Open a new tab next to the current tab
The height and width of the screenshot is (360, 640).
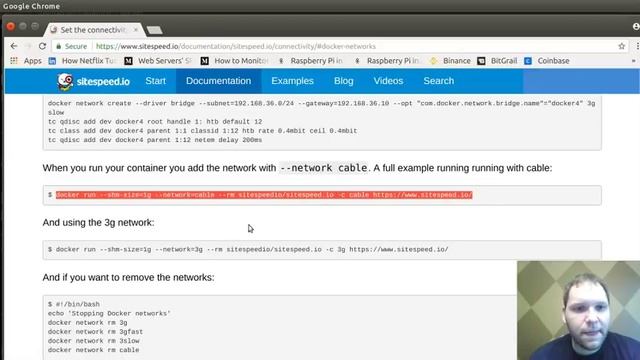(x=154, y=30)
